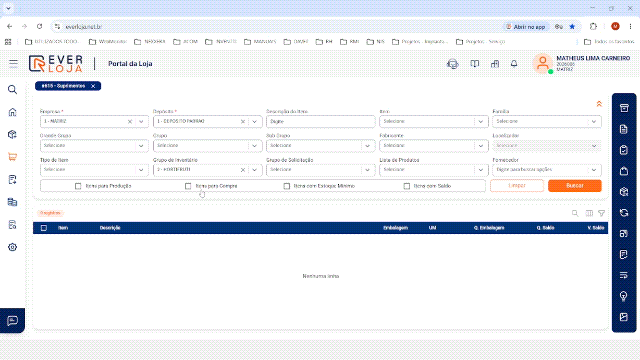Check Itens com Estoque Mínimo
This screenshot has height=360, width=640.
(287, 186)
